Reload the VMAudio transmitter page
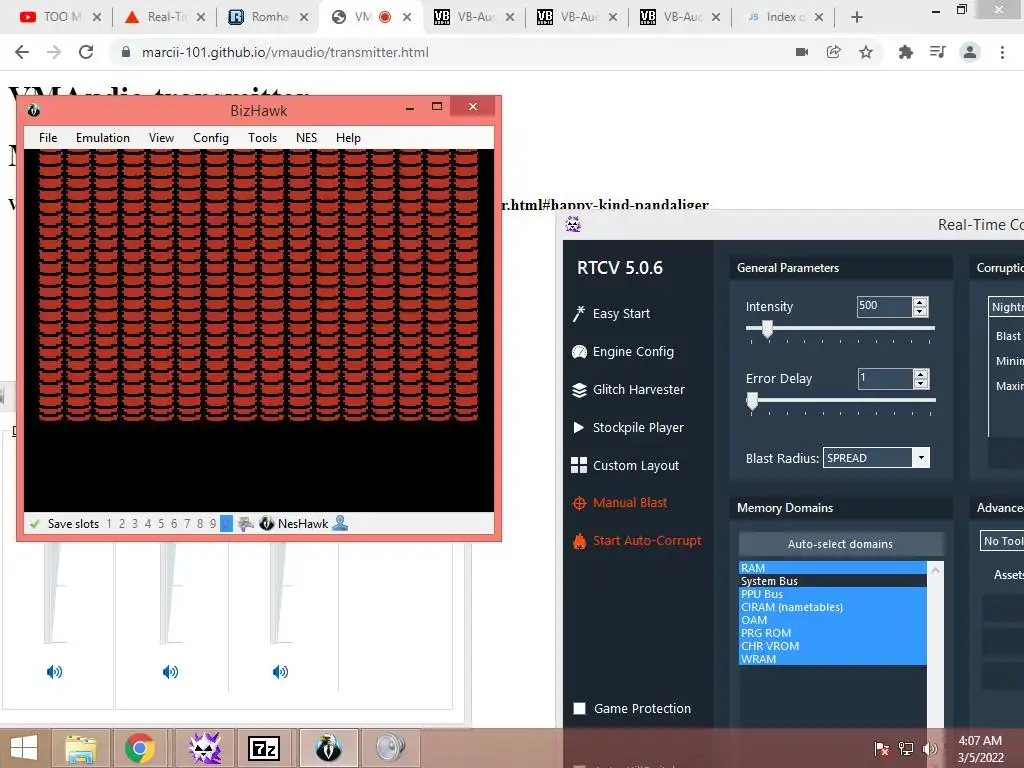This screenshot has height=768, width=1024. (x=86, y=52)
